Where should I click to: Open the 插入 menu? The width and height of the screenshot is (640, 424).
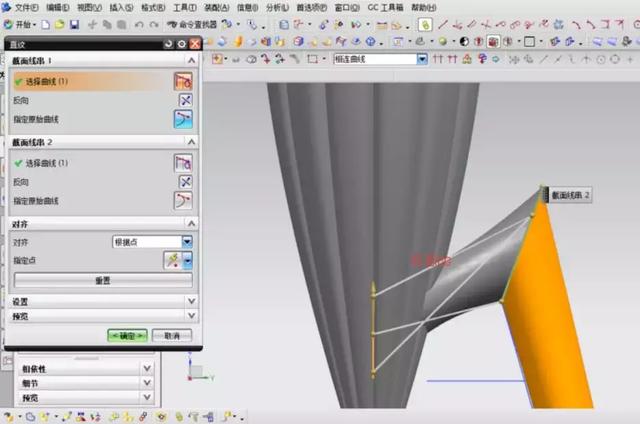(121, 7)
